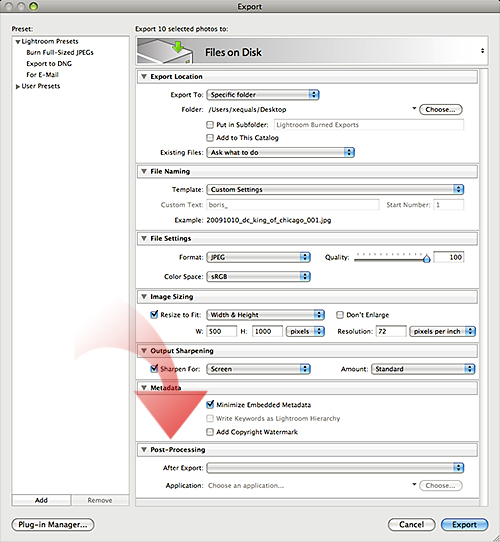500x542 pixels.
Task: Click the Cancel button
Action: 411,525
